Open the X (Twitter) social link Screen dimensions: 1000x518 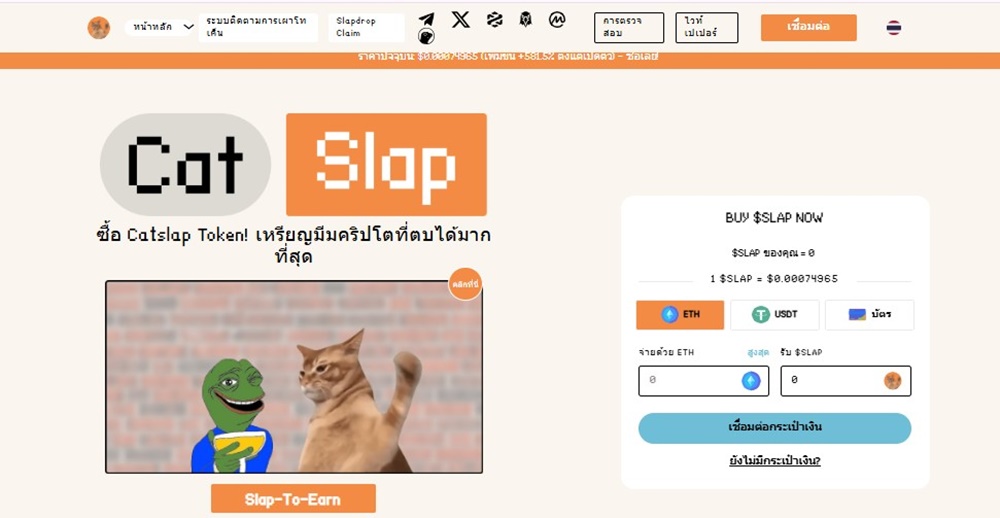[x=460, y=20]
